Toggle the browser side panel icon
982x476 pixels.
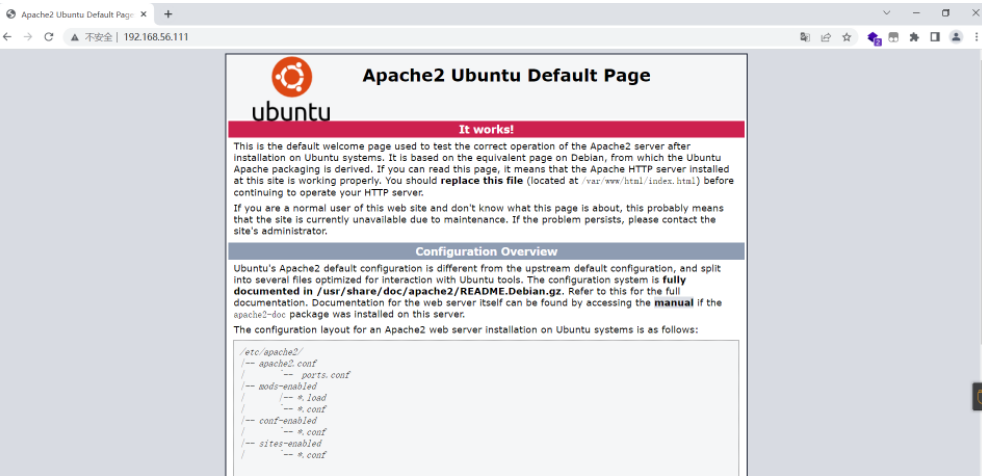[x=935, y=38]
